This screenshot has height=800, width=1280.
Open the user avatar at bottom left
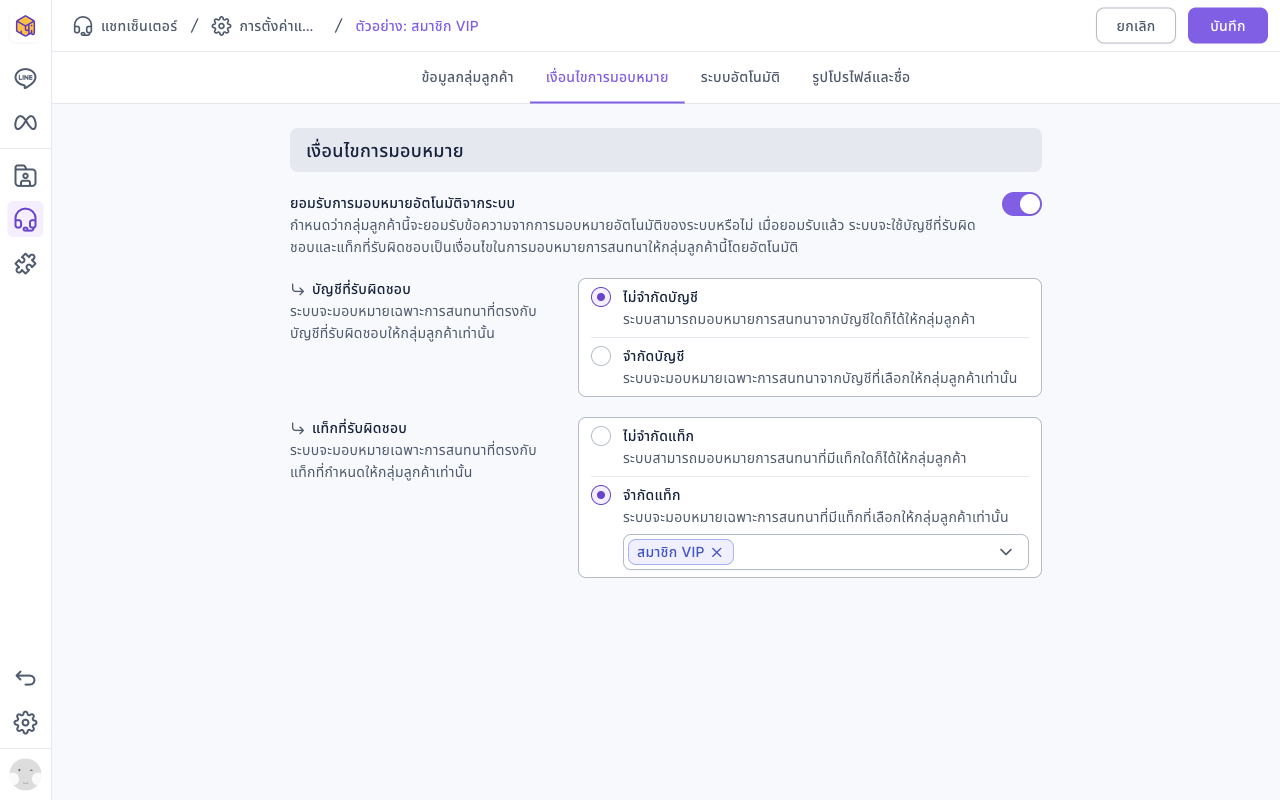coord(25,774)
